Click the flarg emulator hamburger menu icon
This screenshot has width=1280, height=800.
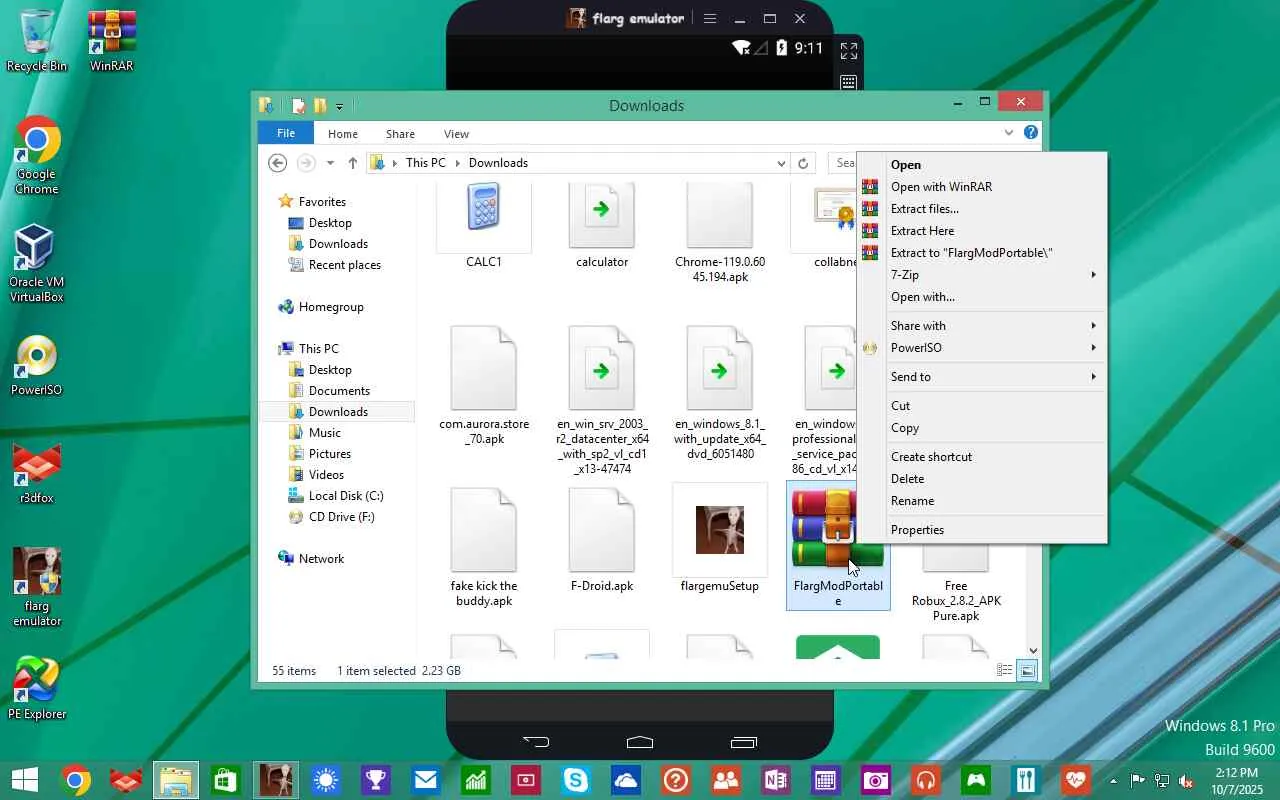pos(710,19)
